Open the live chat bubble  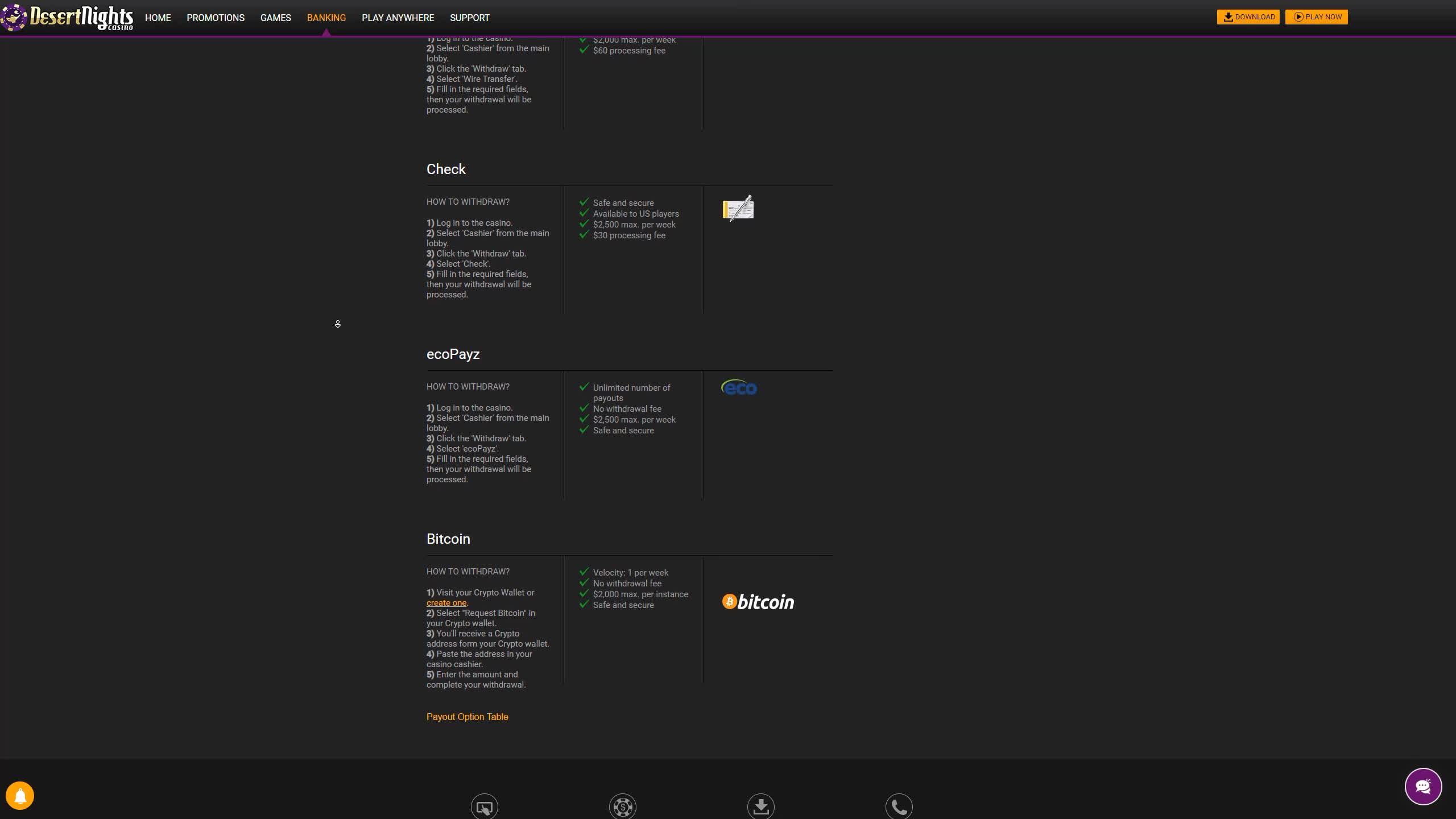1422,787
